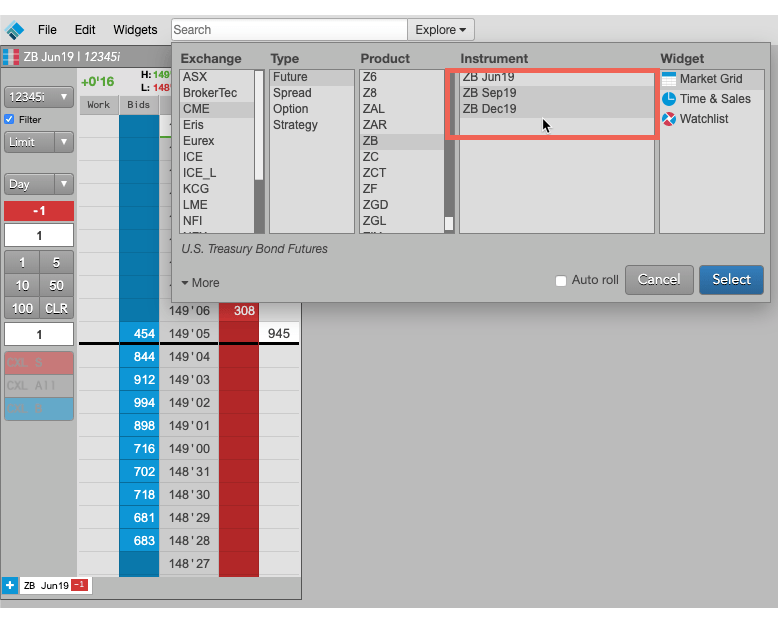Expand the More options section

(x=200, y=283)
